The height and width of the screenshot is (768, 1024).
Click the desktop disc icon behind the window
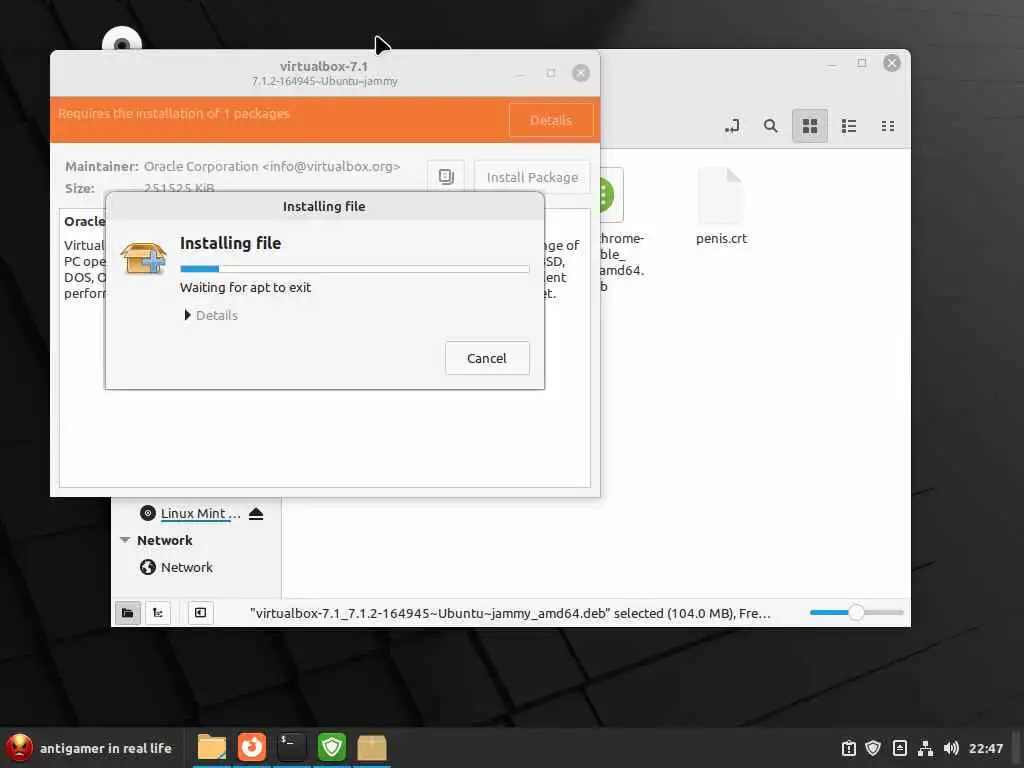[x=121, y=40]
